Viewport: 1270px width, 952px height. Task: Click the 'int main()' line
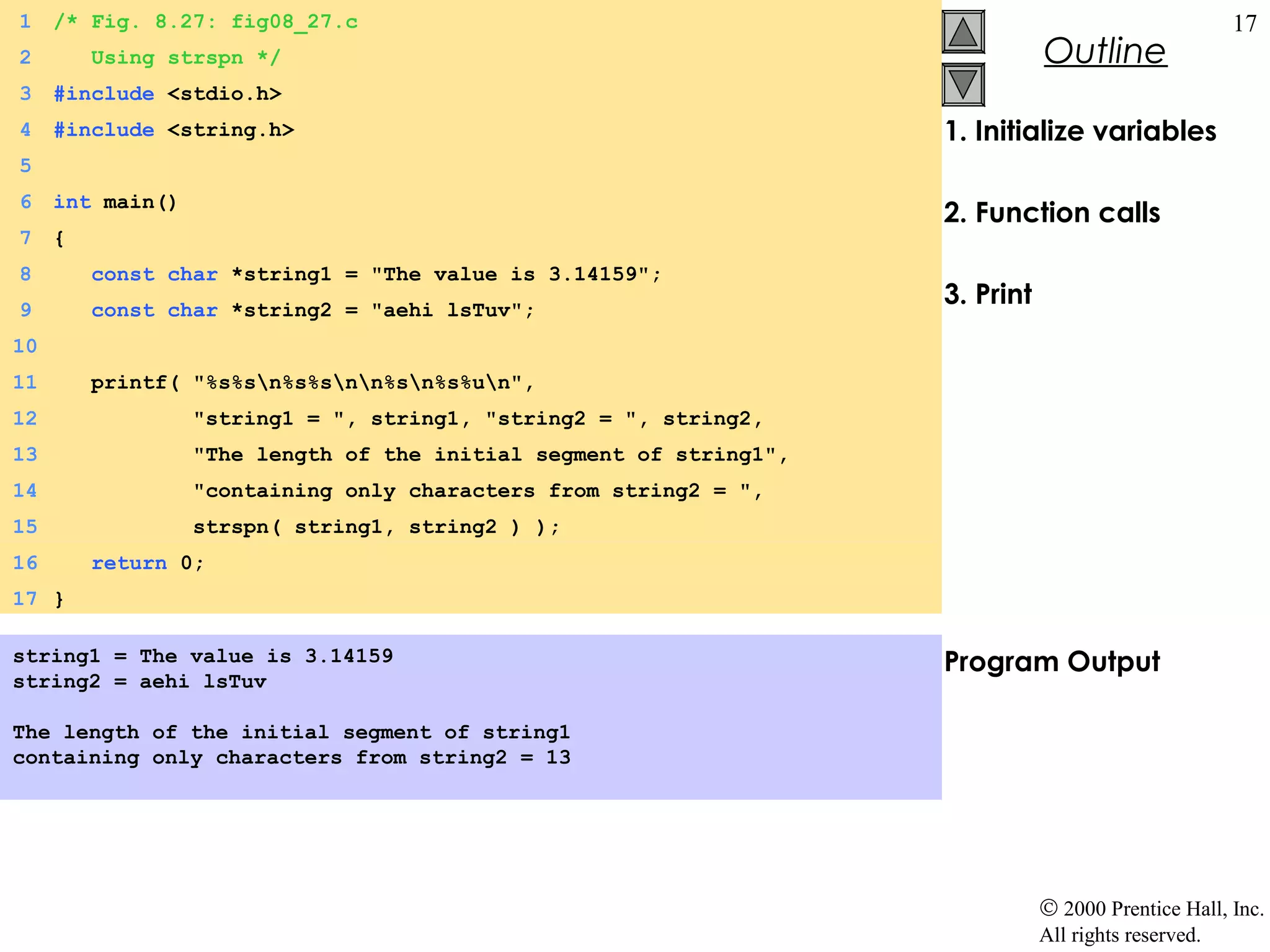115,202
